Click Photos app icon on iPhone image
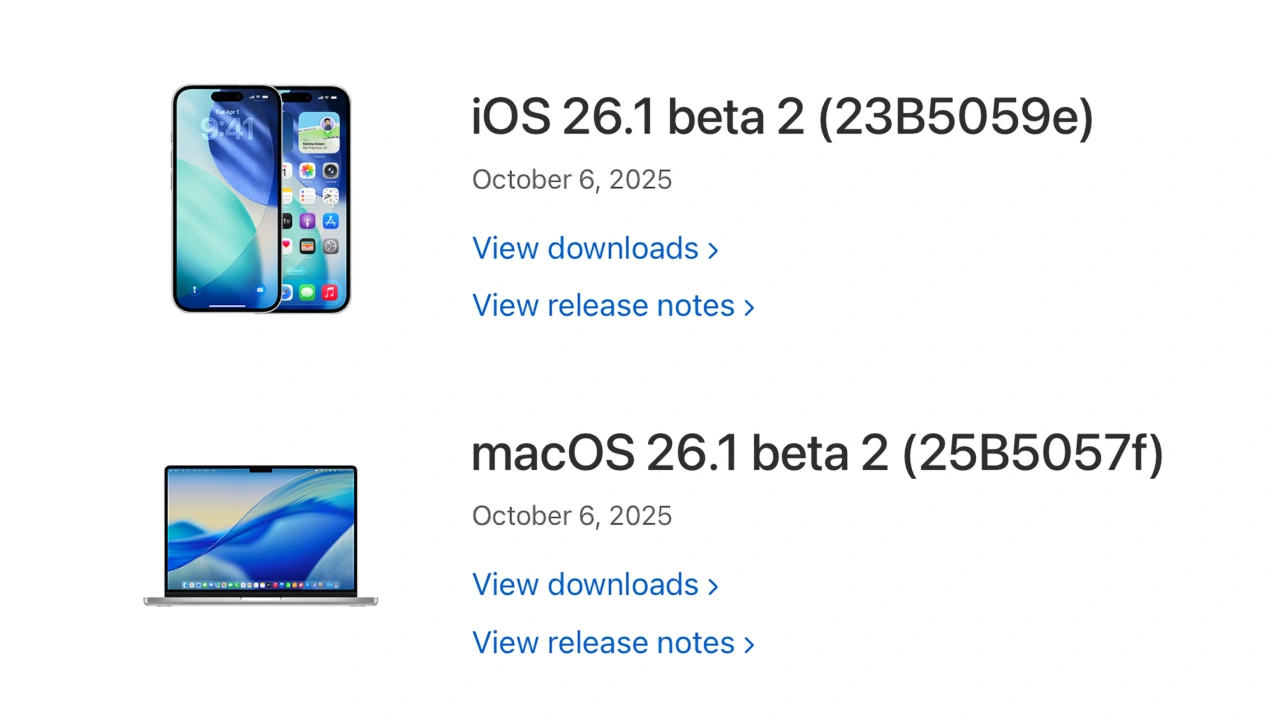 [307, 171]
